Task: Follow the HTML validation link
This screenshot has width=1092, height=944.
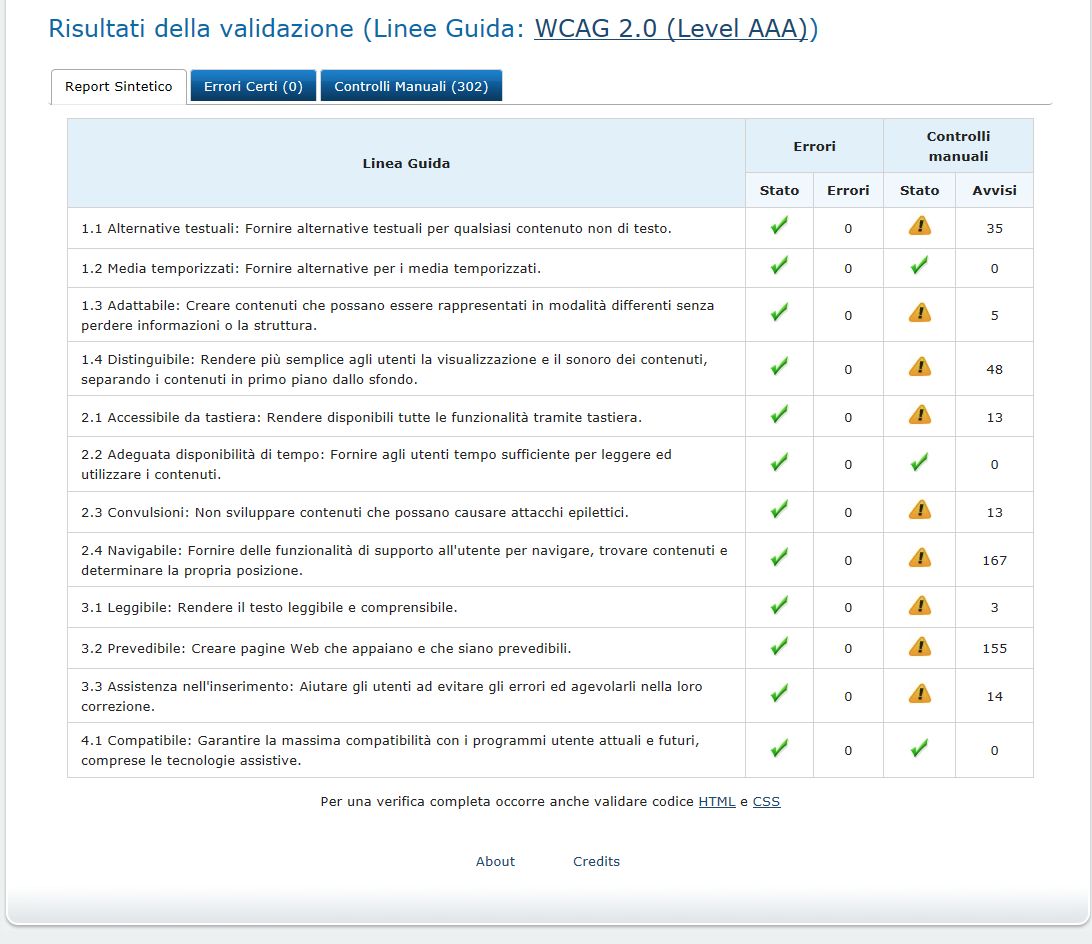Action: [716, 802]
